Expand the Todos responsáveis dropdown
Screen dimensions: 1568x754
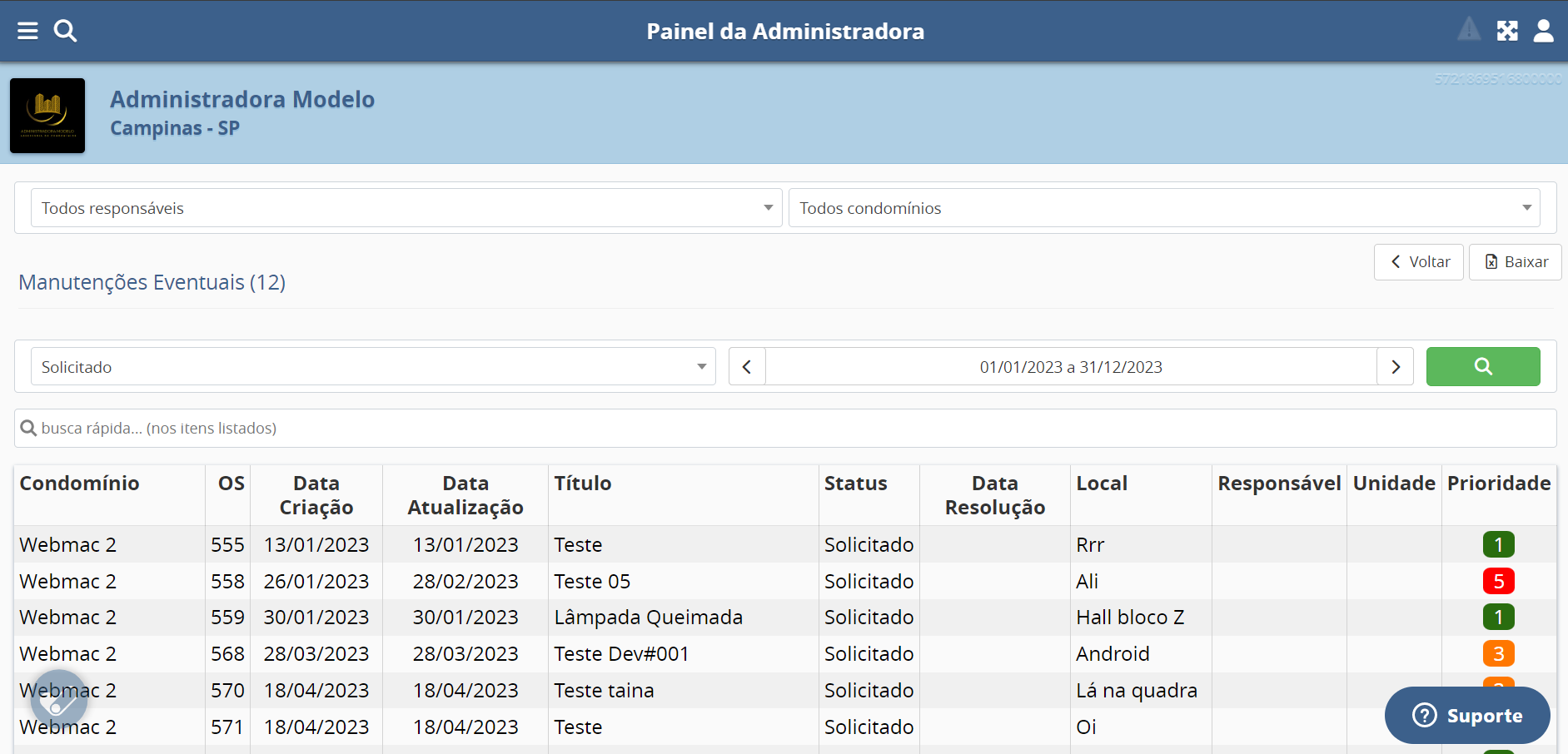click(406, 208)
